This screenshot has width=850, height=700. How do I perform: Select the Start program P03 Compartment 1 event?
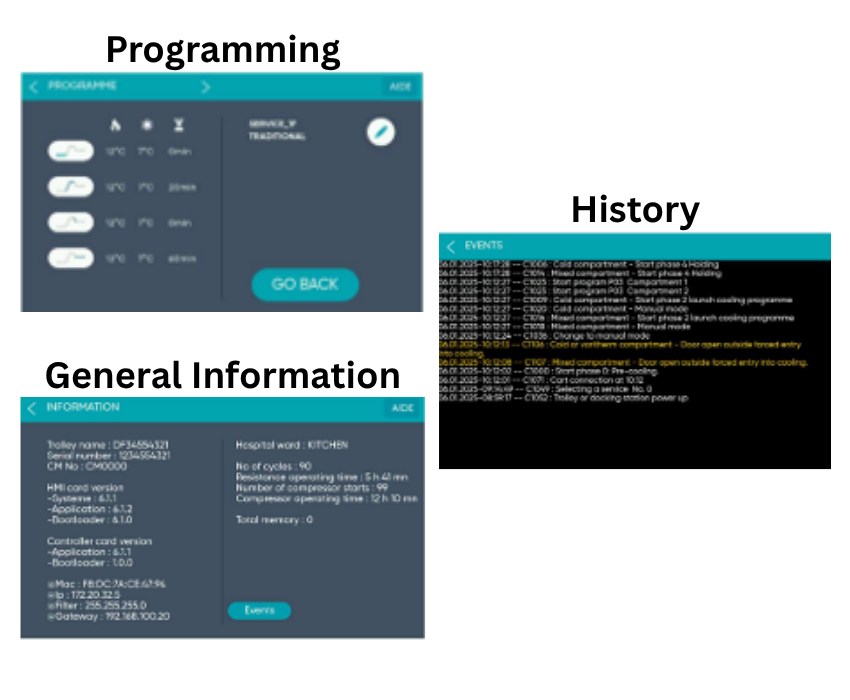point(563,282)
